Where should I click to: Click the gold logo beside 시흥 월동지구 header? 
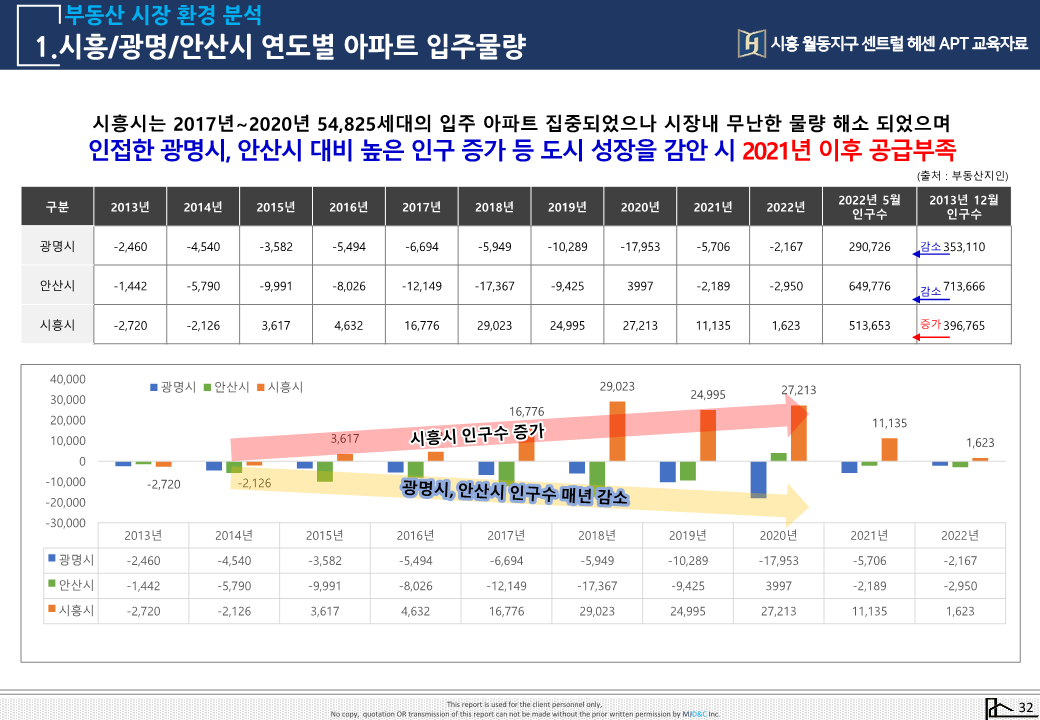751,42
